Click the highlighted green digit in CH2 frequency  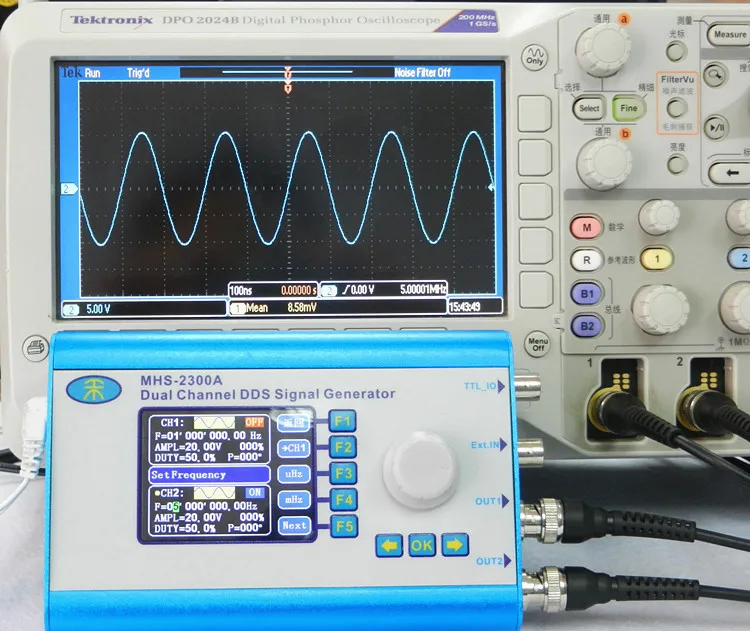(176, 507)
